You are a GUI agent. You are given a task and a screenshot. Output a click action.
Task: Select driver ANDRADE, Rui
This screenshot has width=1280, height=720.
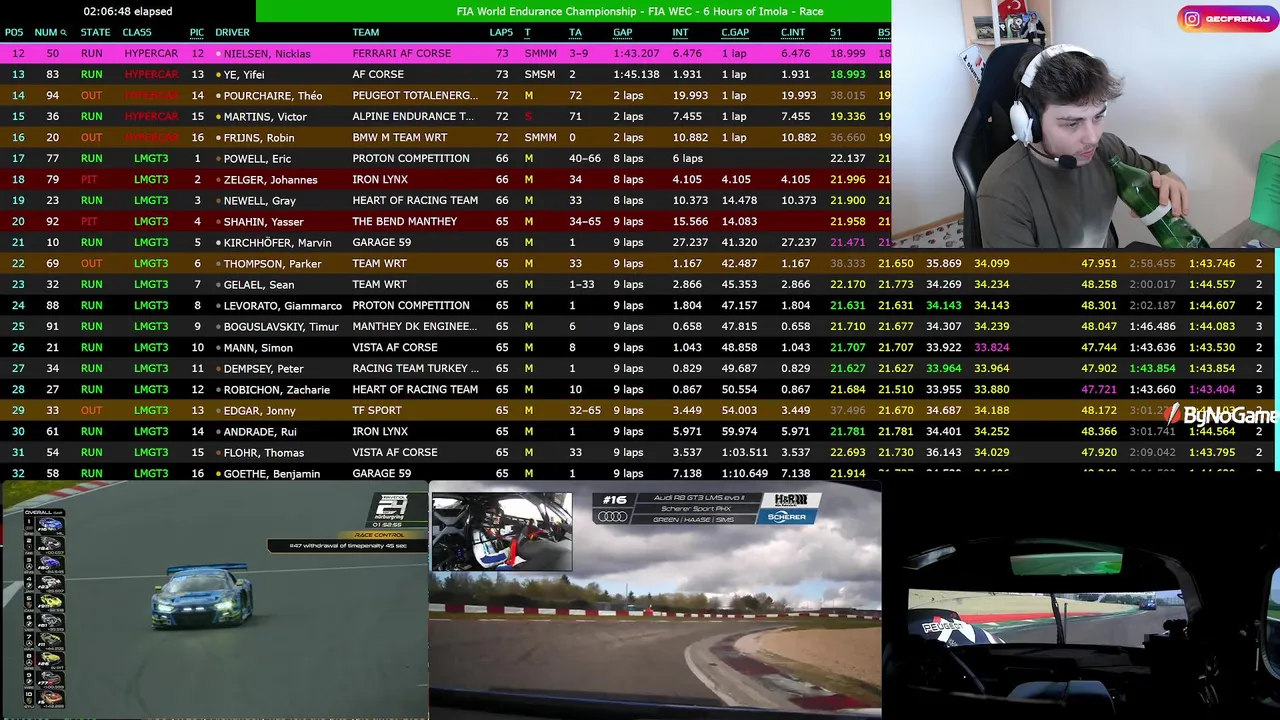click(262, 432)
